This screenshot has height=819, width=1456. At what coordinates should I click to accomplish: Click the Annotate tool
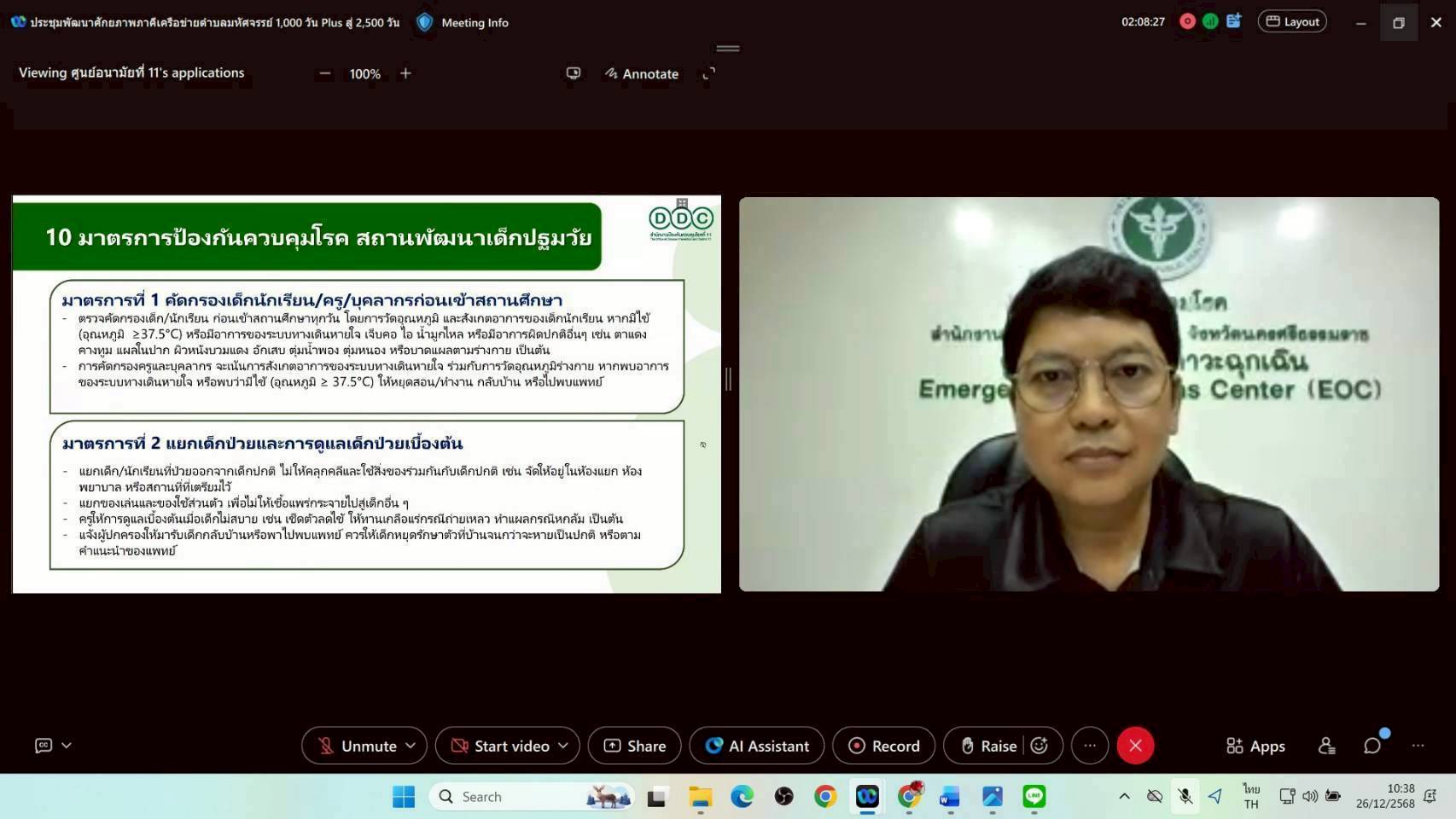[642, 74]
